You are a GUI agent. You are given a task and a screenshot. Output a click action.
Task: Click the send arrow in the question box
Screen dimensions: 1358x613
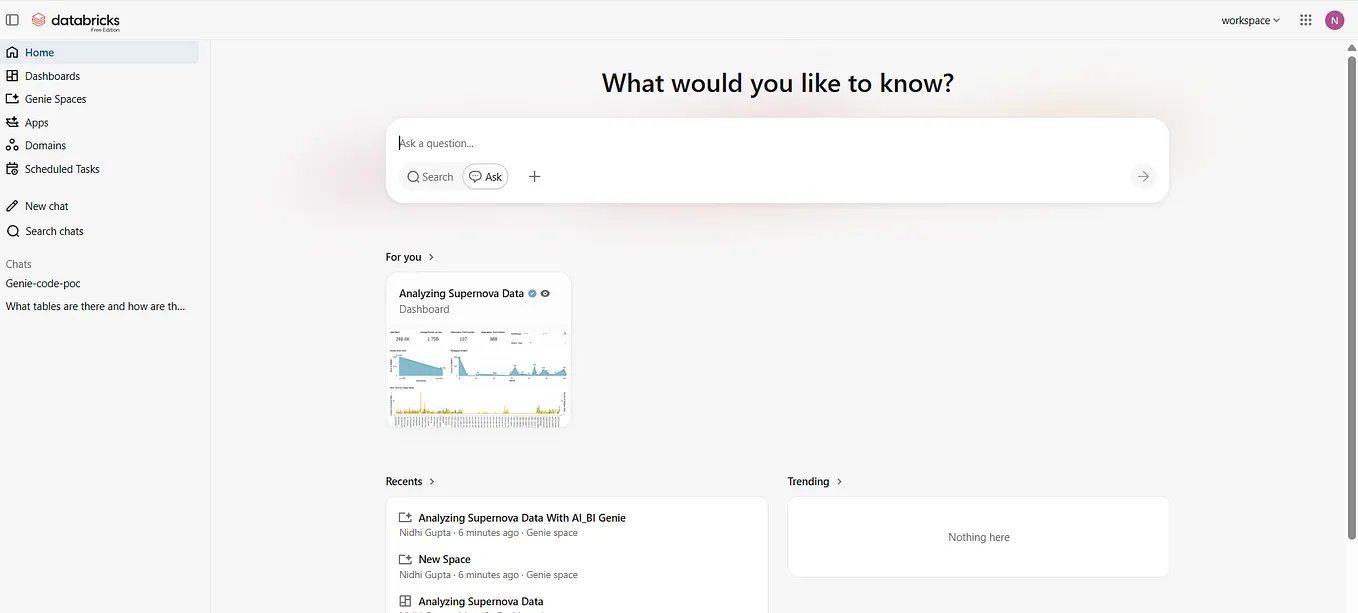tap(1143, 176)
